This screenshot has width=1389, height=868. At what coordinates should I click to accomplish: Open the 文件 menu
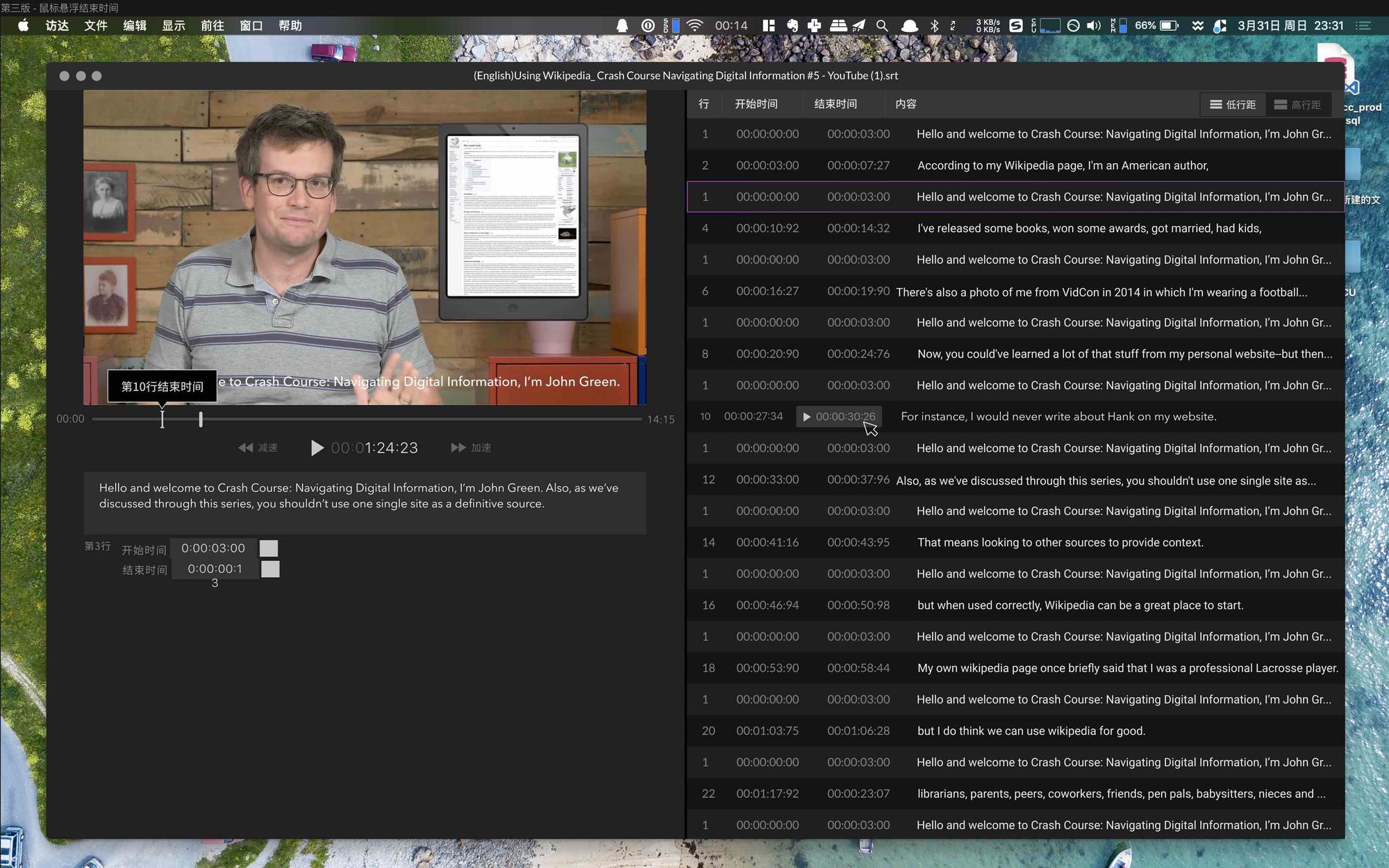96,26
